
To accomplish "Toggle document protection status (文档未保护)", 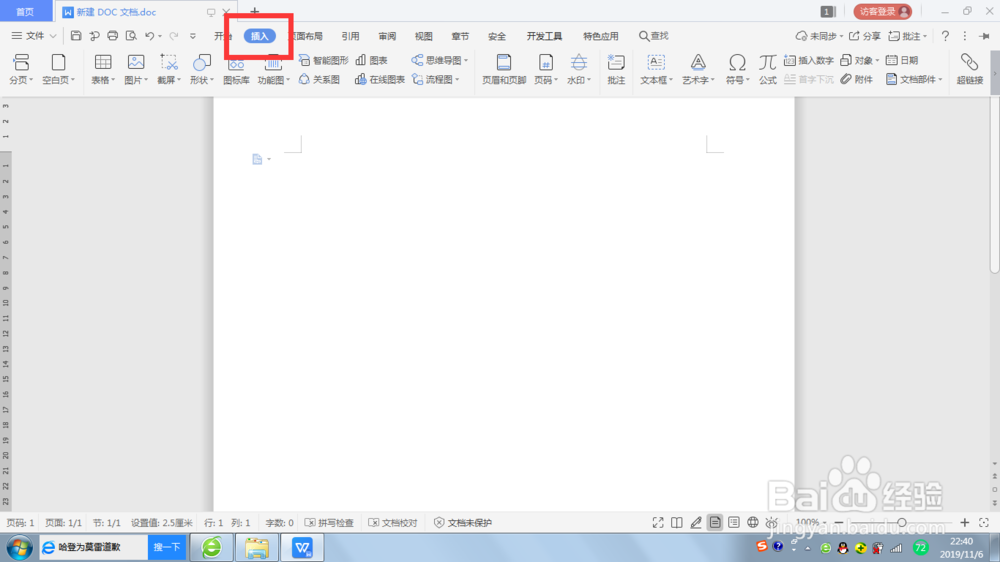I will tap(463, 522).
